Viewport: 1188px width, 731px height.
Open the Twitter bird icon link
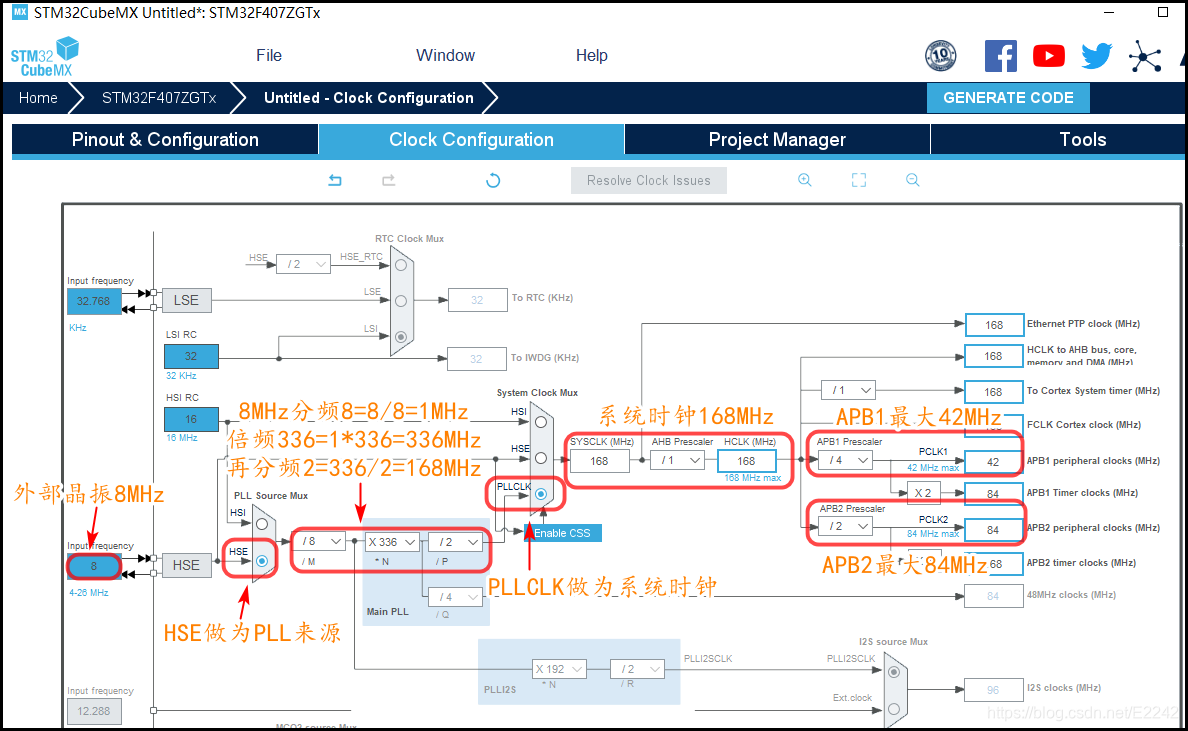(1096, 56)
